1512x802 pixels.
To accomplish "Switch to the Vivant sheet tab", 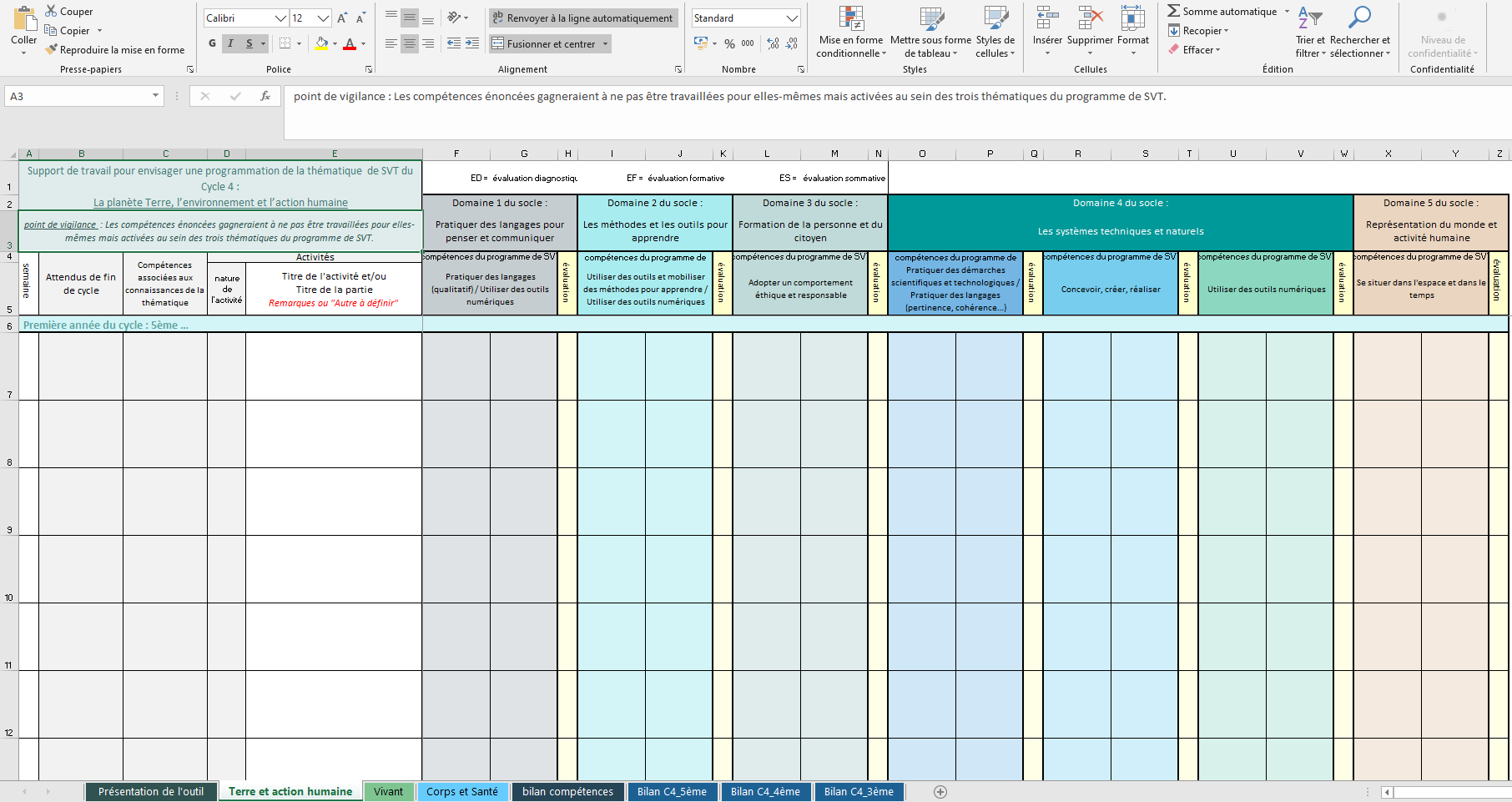I will (x=388, y=791).
